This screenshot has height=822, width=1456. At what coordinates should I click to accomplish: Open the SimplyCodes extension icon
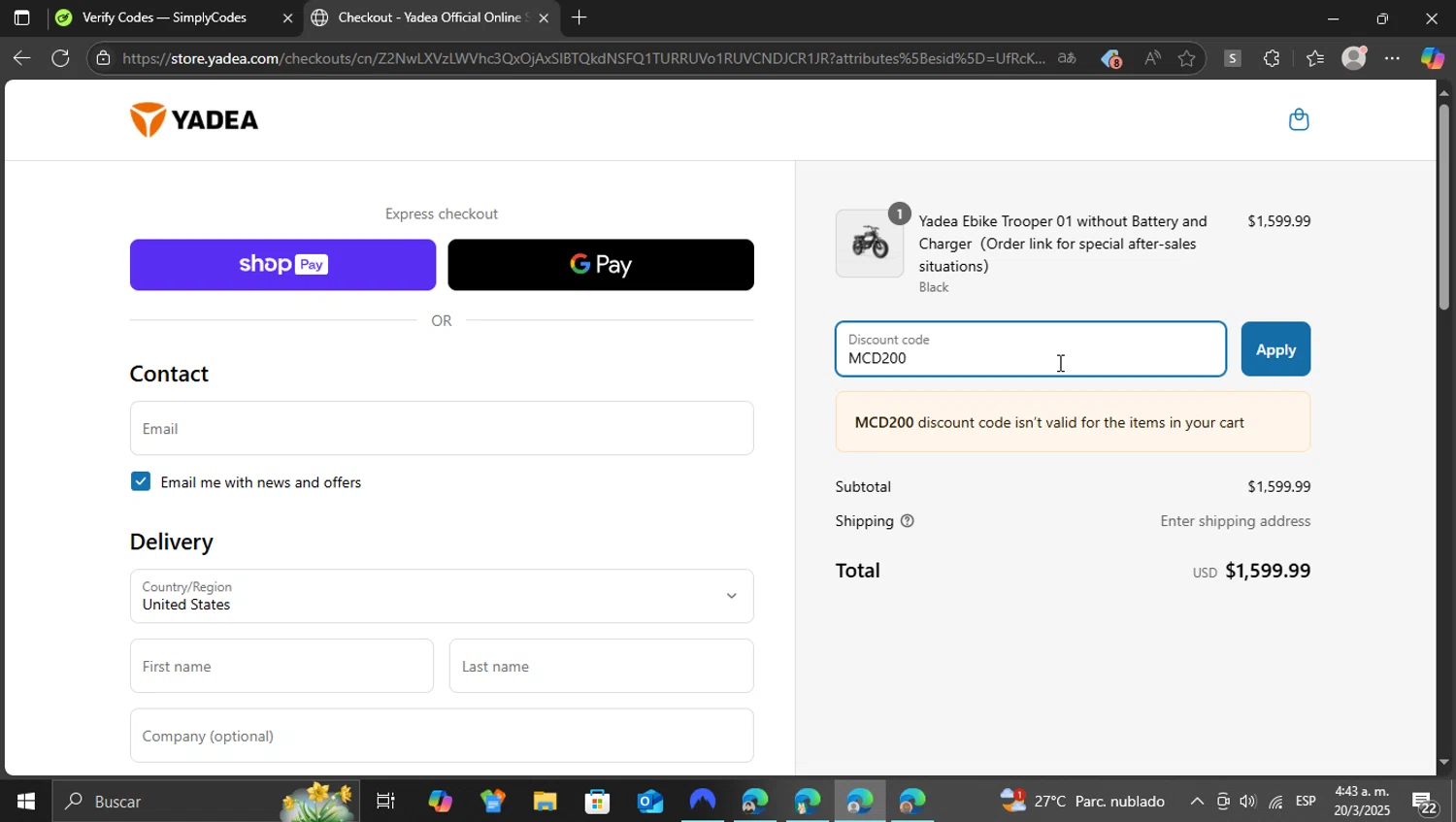[x=1232, y=58]
